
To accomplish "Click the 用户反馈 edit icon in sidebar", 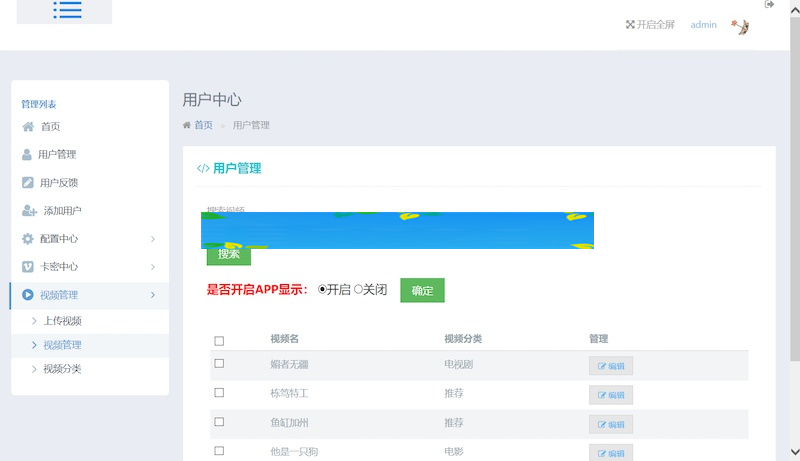I will coord(28,183).
